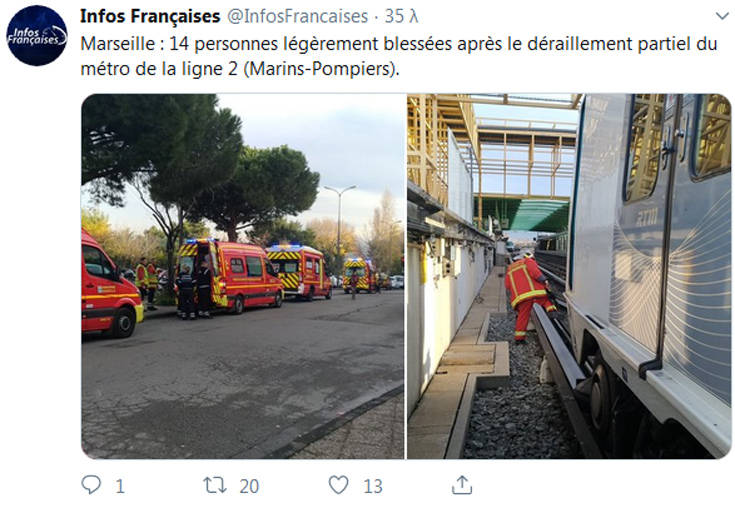The width and height of the screenshot is (735, 508).
Task: Open the Infos Françaises display name
Action: pyautogui.click(x=150, y=16)
